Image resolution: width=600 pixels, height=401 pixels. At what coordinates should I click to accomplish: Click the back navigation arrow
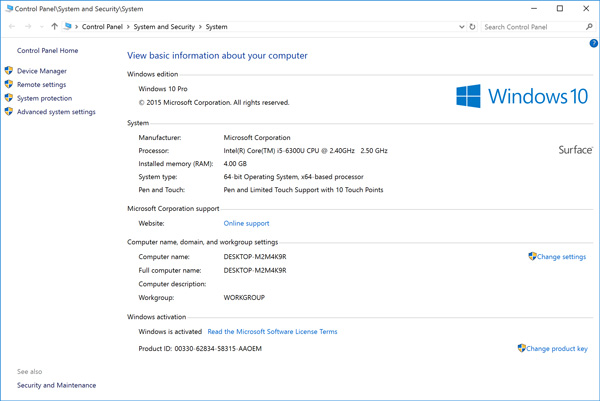pos(12,26)
